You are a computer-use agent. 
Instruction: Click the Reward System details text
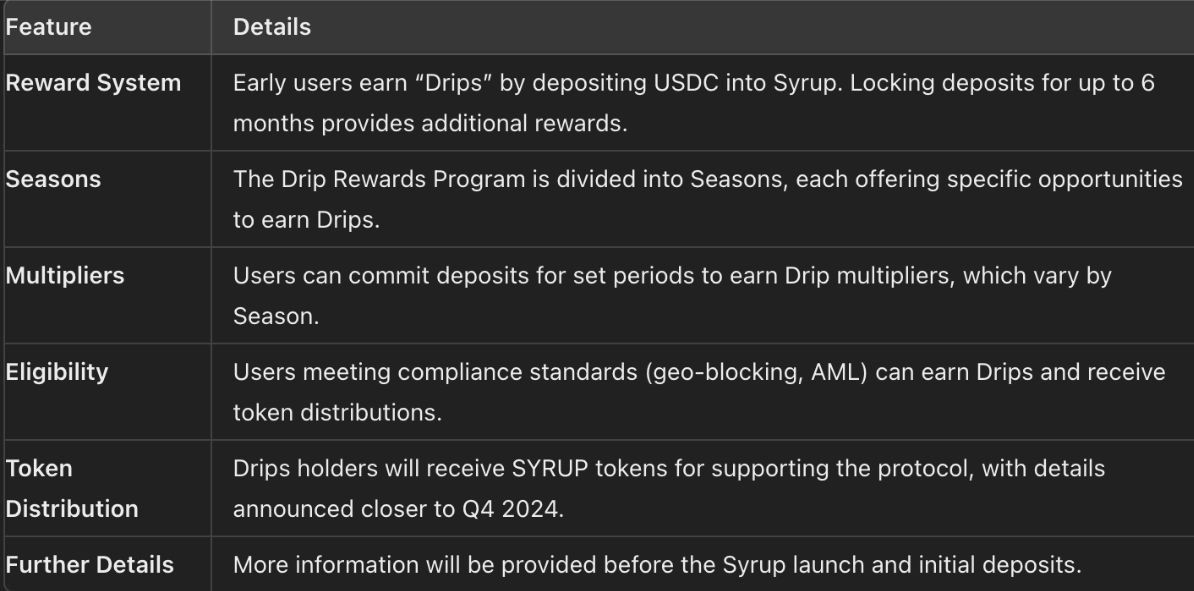(693, 103)
